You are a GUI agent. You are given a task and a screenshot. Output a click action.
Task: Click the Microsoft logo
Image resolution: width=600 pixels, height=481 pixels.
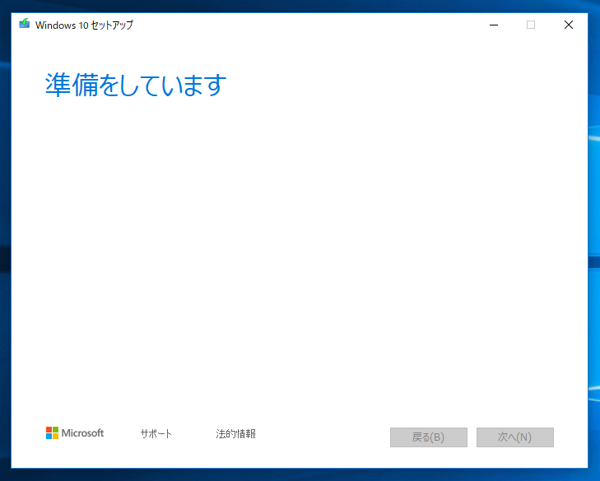75,433
